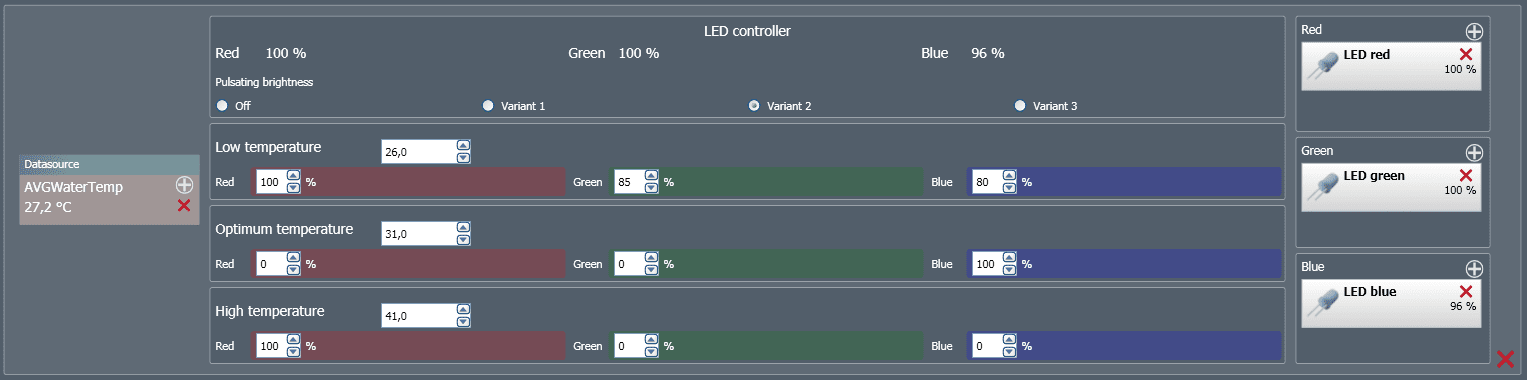The image size is (1527, 380).
Task: Remove LED red with its red X
Action: 1466,54
